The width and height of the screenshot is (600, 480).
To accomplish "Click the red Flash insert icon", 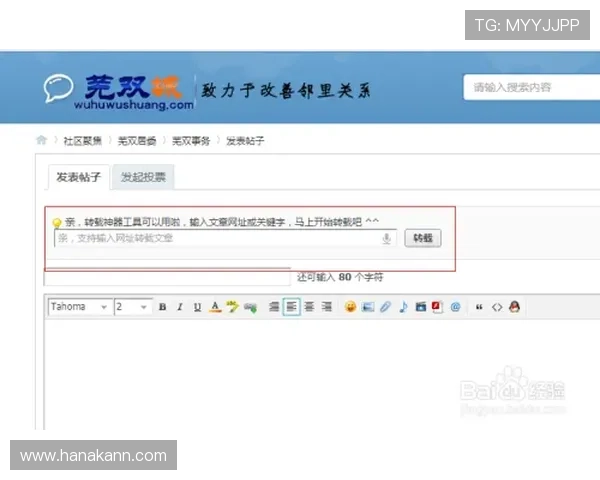I will [x=437, y=307].
